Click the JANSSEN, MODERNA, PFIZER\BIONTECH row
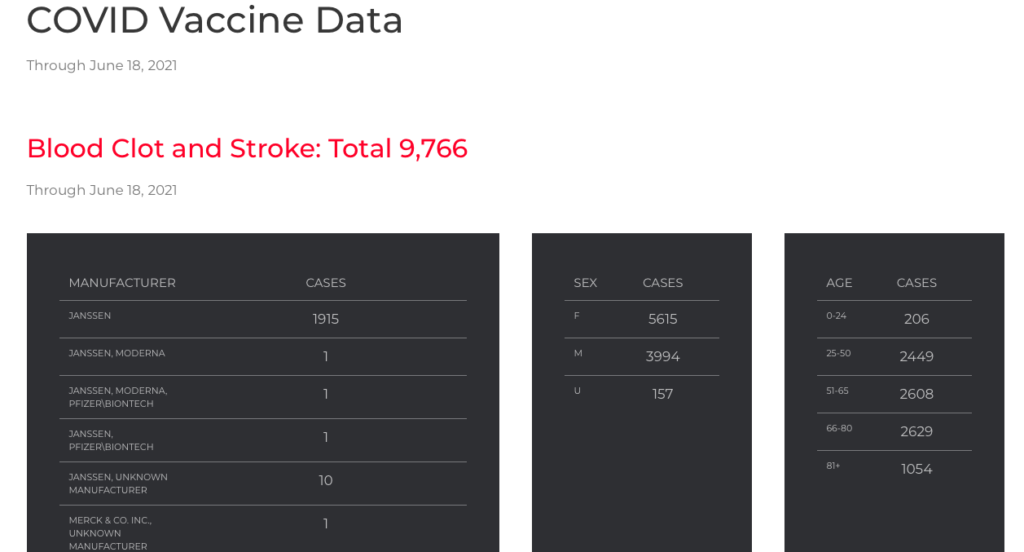Image resolution: width=1024 pixels, height=552 pixels. click(x=118, y=397)
